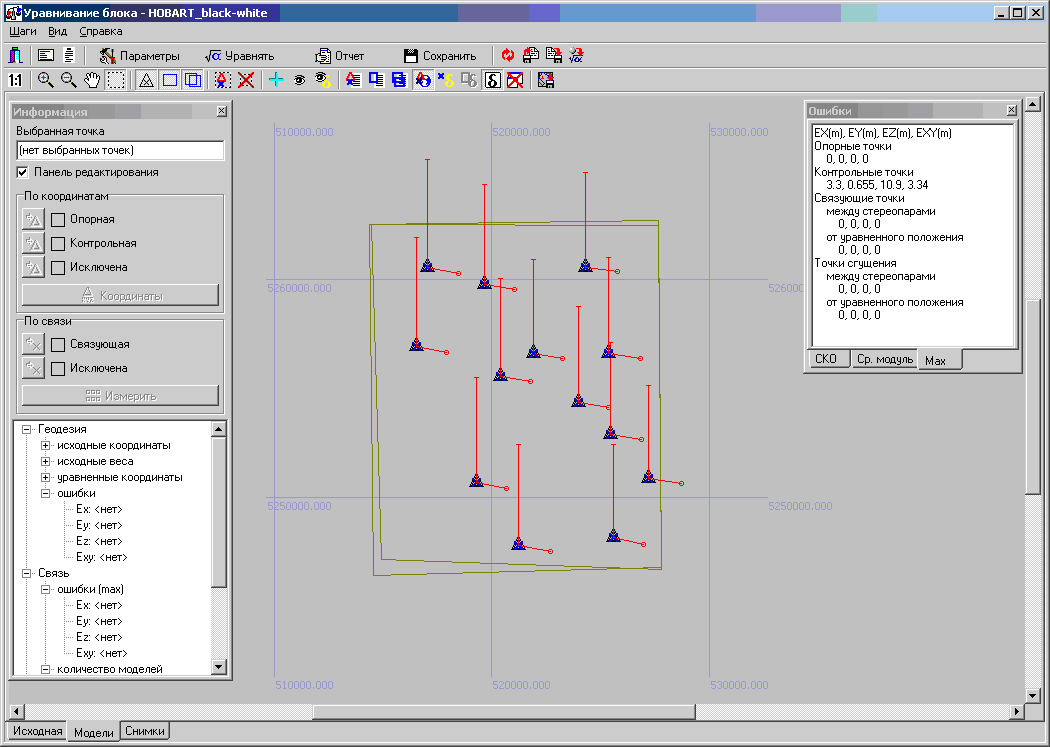
Task: Expand the уравненные координаты tree node
Action: [x=45, y=477]
